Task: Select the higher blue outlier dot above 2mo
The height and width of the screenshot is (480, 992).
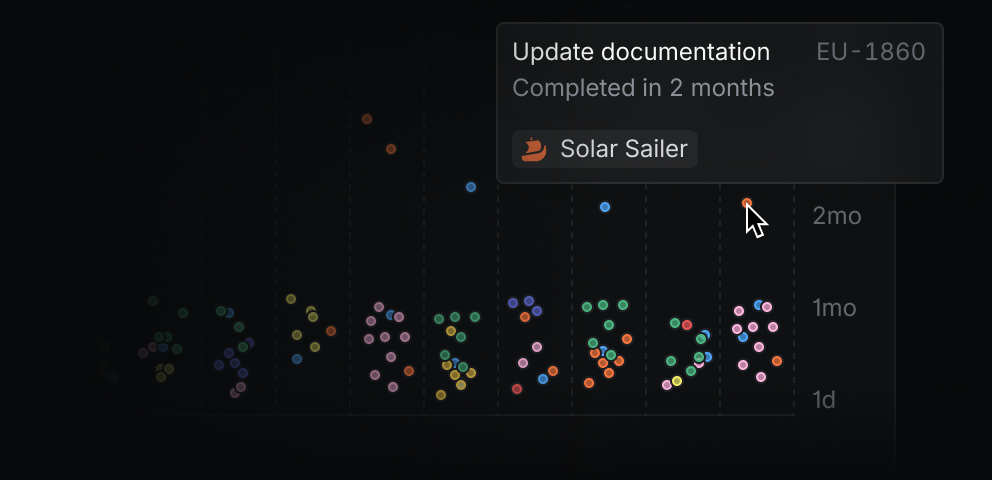Action: pyautogui.click(x=471, y=187)
